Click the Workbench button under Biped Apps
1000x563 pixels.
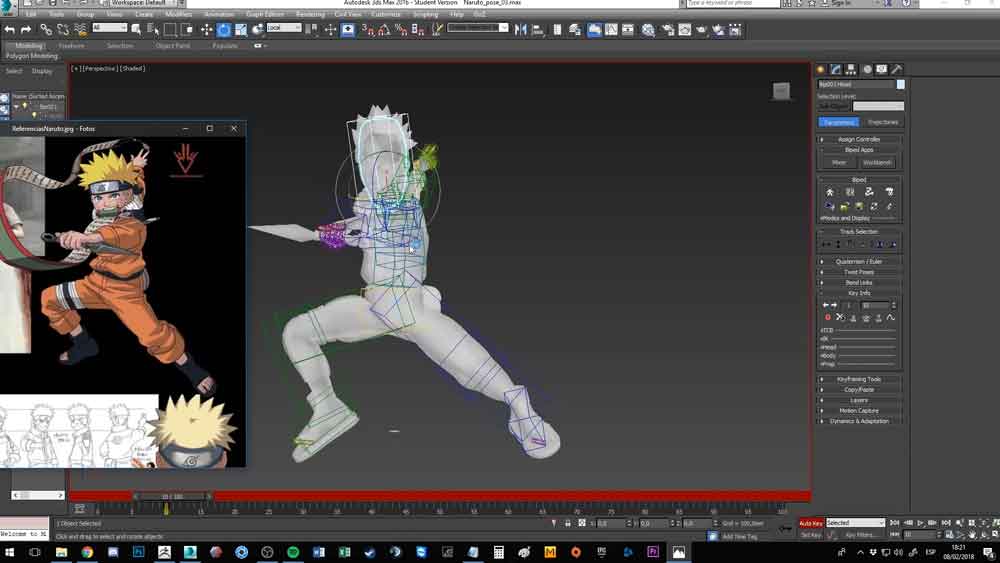878,163
